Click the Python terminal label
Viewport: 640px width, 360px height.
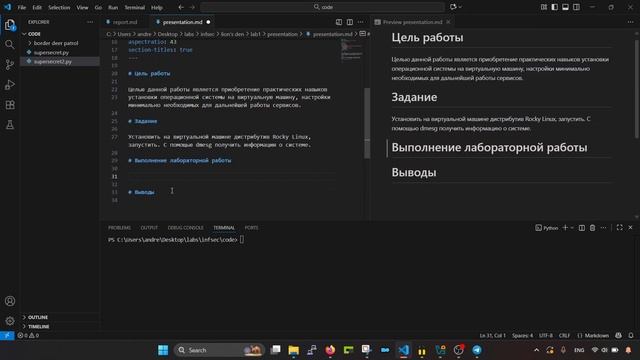[547, 228]
